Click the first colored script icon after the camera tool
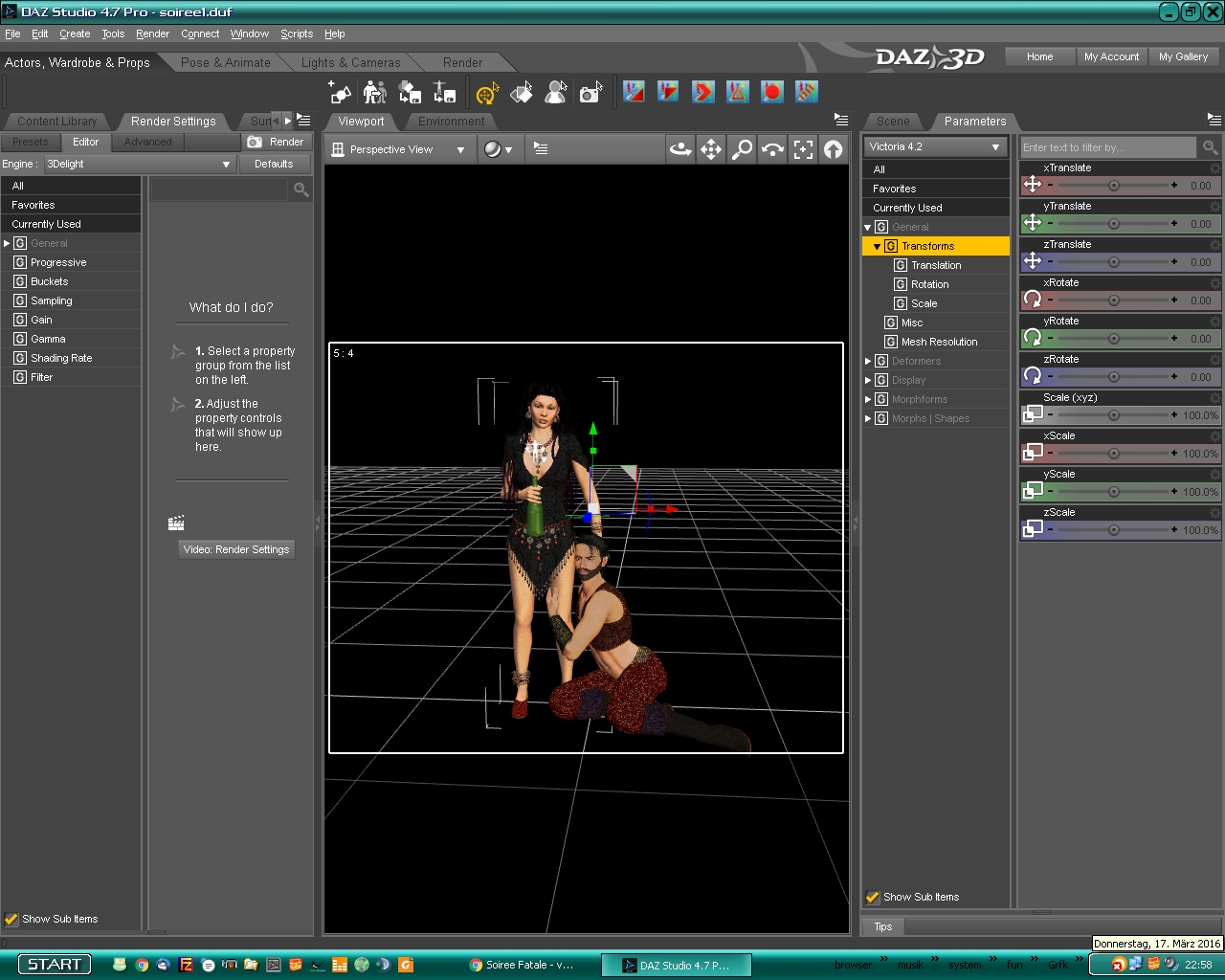 pos(634,92)
